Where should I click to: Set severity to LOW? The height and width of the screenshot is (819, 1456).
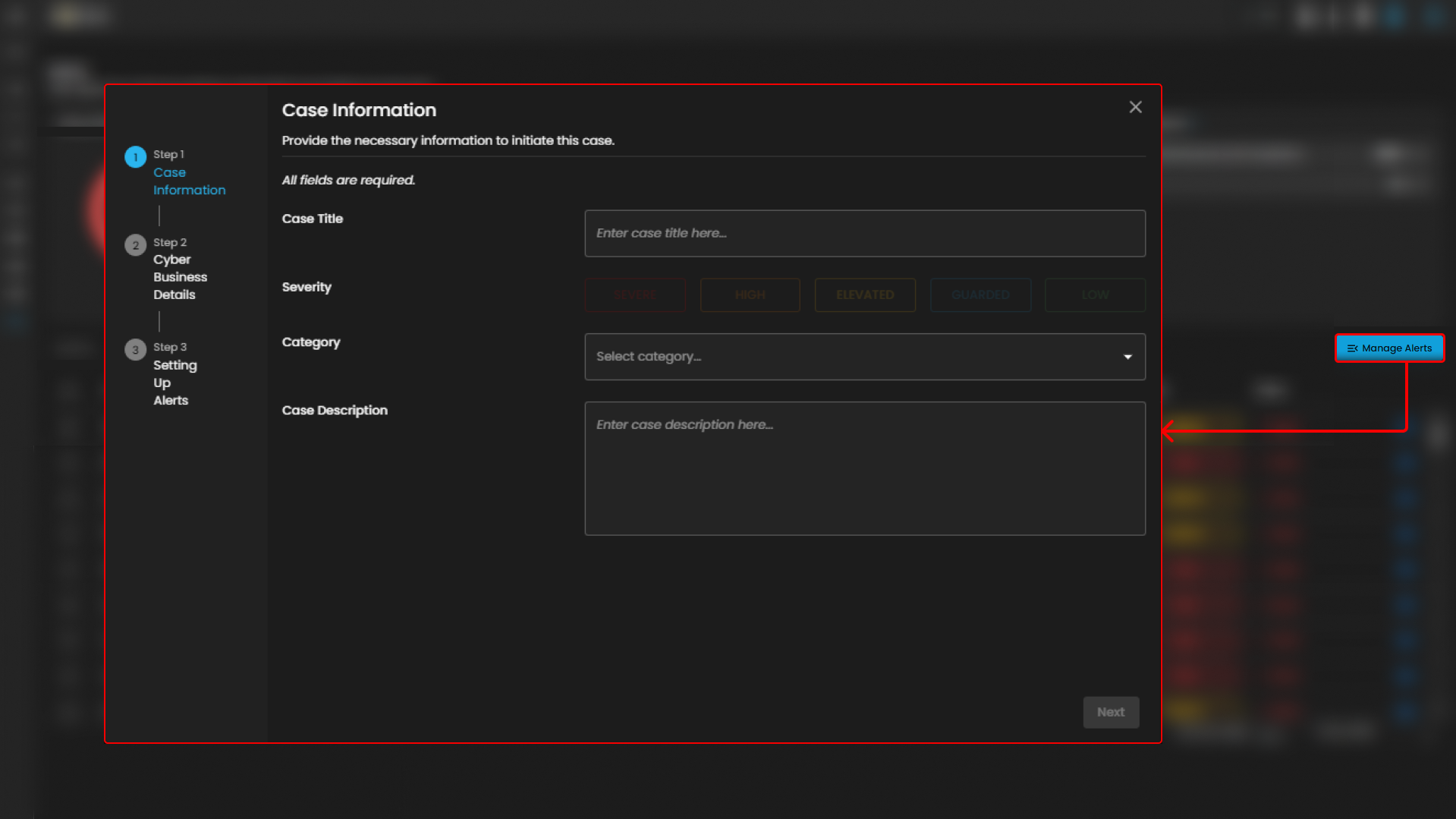coord(1094,295)
